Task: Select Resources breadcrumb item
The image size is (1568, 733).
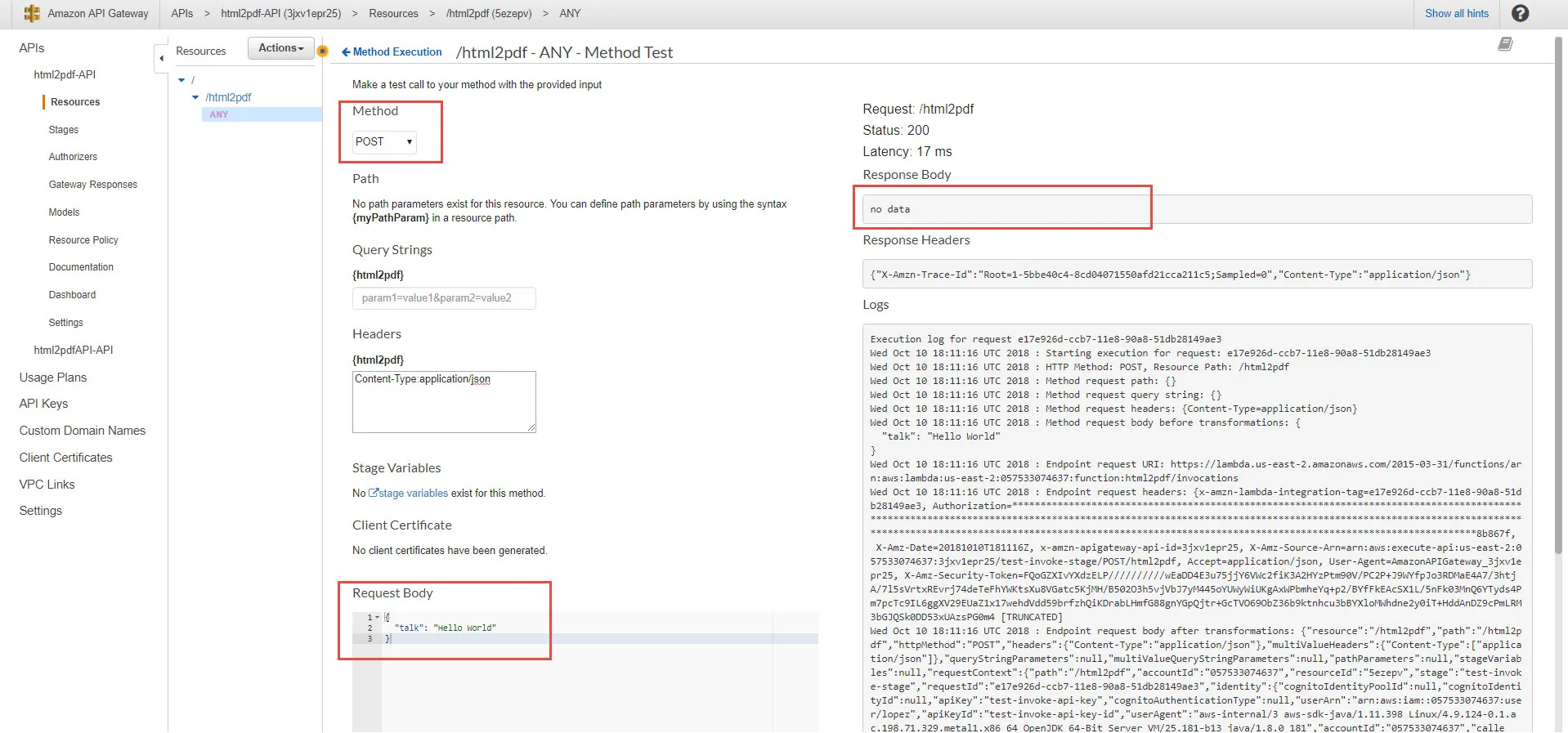Action: click(393, 13)
